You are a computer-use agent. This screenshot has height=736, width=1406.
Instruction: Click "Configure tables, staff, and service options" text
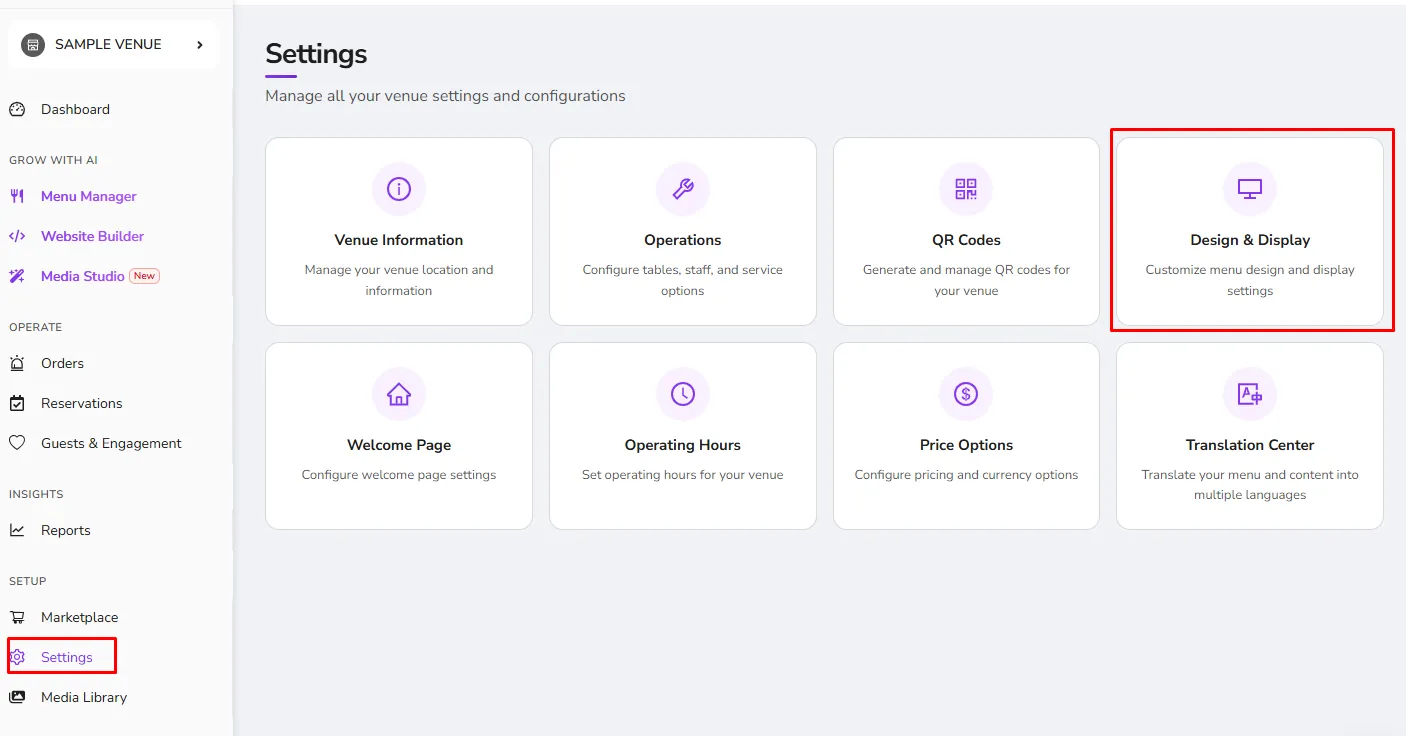pos(683,280)
